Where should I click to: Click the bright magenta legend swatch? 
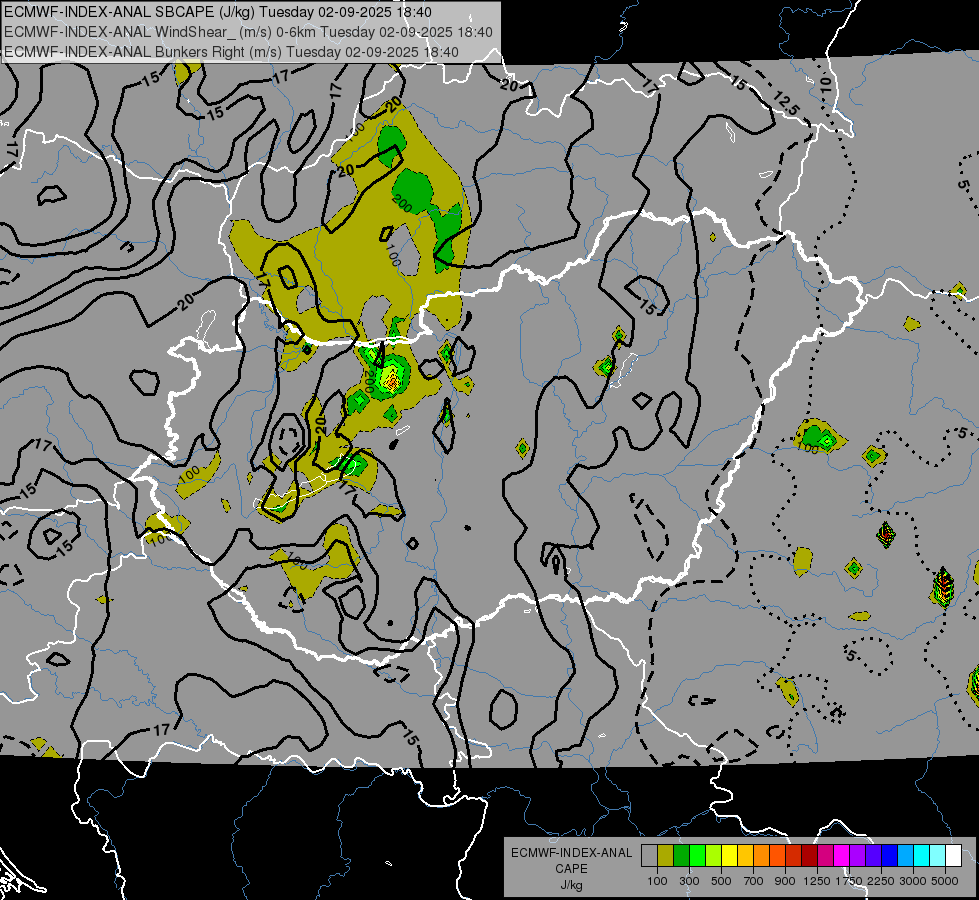[842, 856]
